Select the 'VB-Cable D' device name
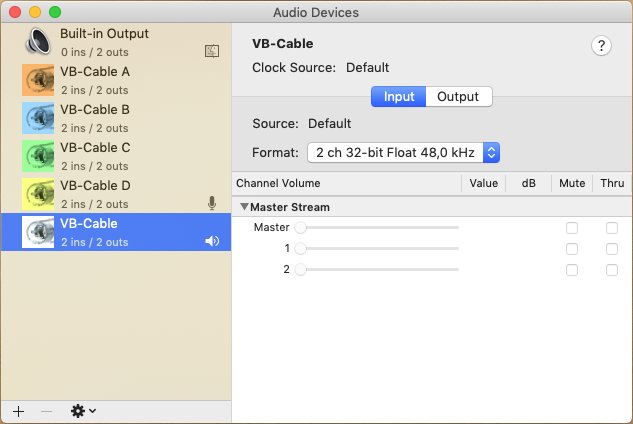 click(x=95, y=185)
